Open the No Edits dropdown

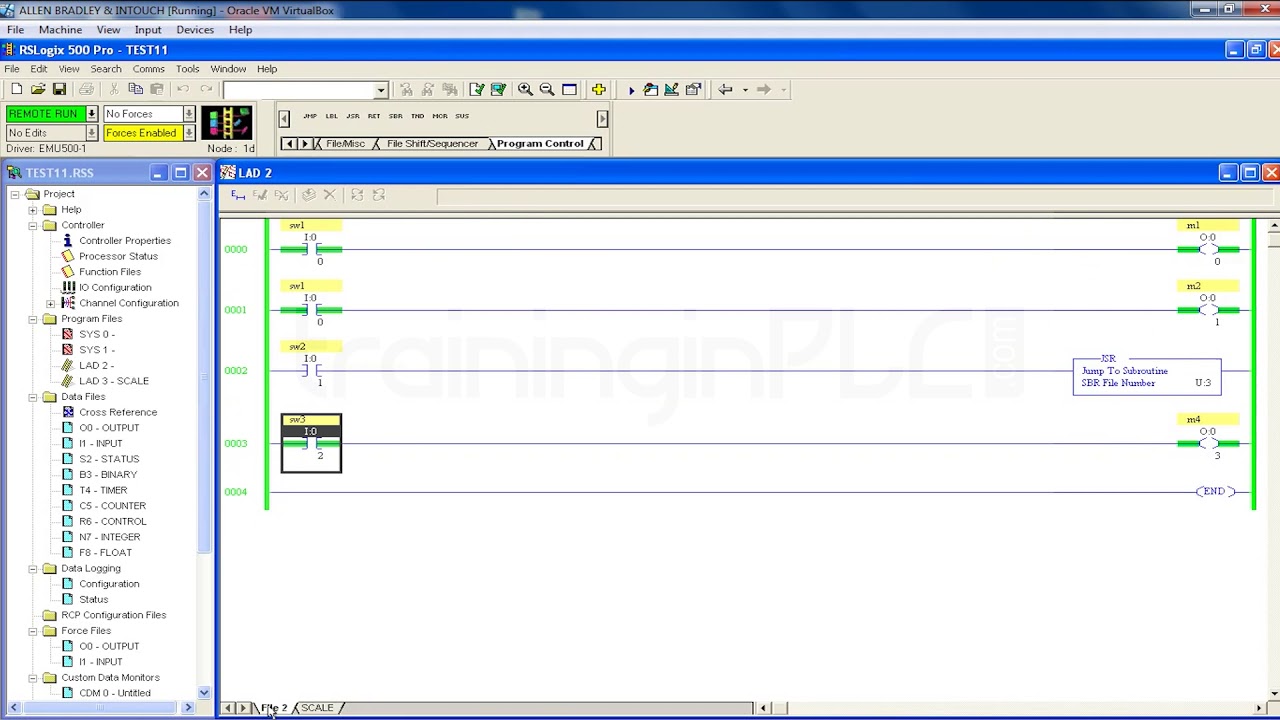coord(91,133)
